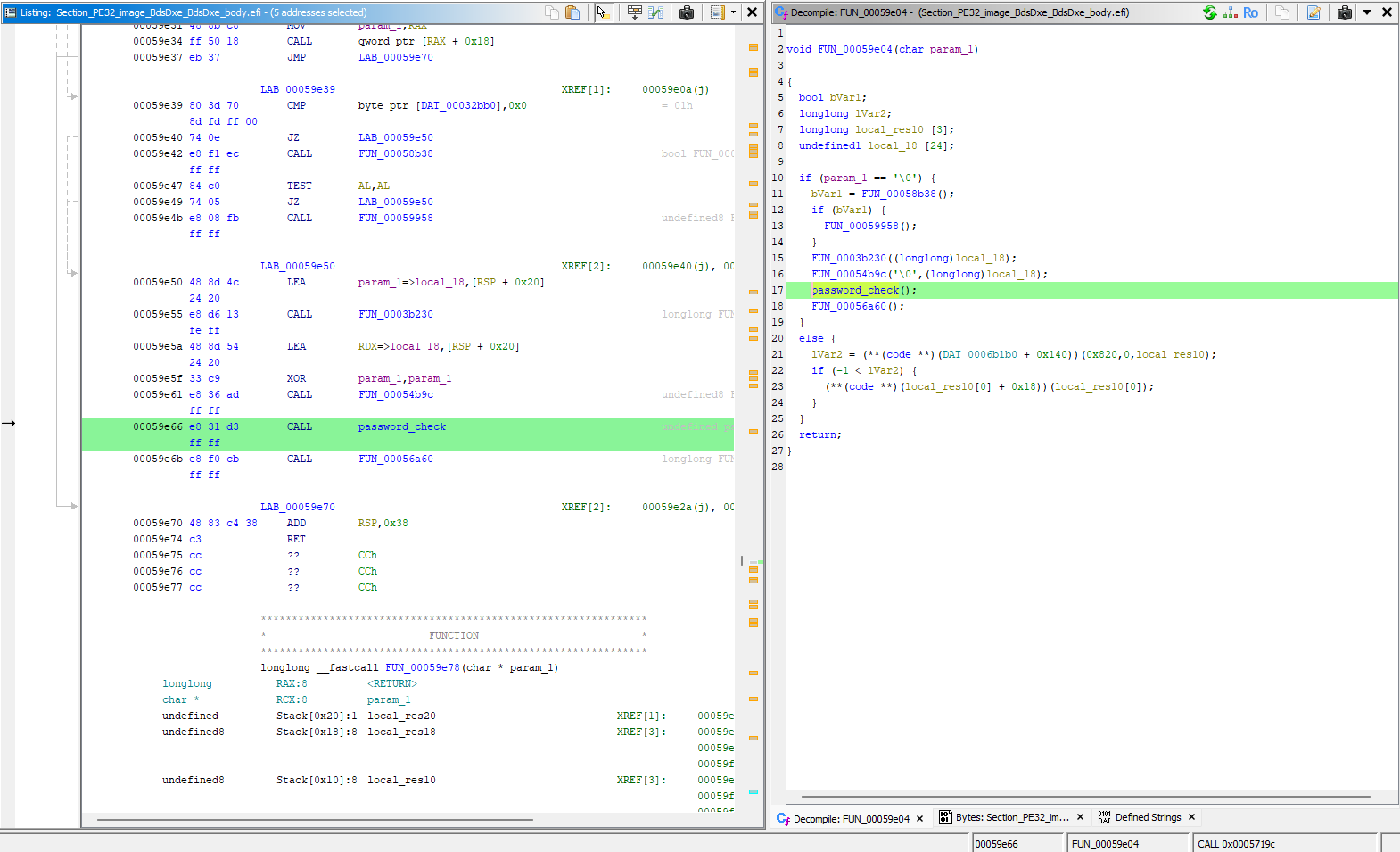Click FUN_00056a60 operand in Listing
Image resolution: width=1400 pixels, height=852 pixels.
coord(395,459)
